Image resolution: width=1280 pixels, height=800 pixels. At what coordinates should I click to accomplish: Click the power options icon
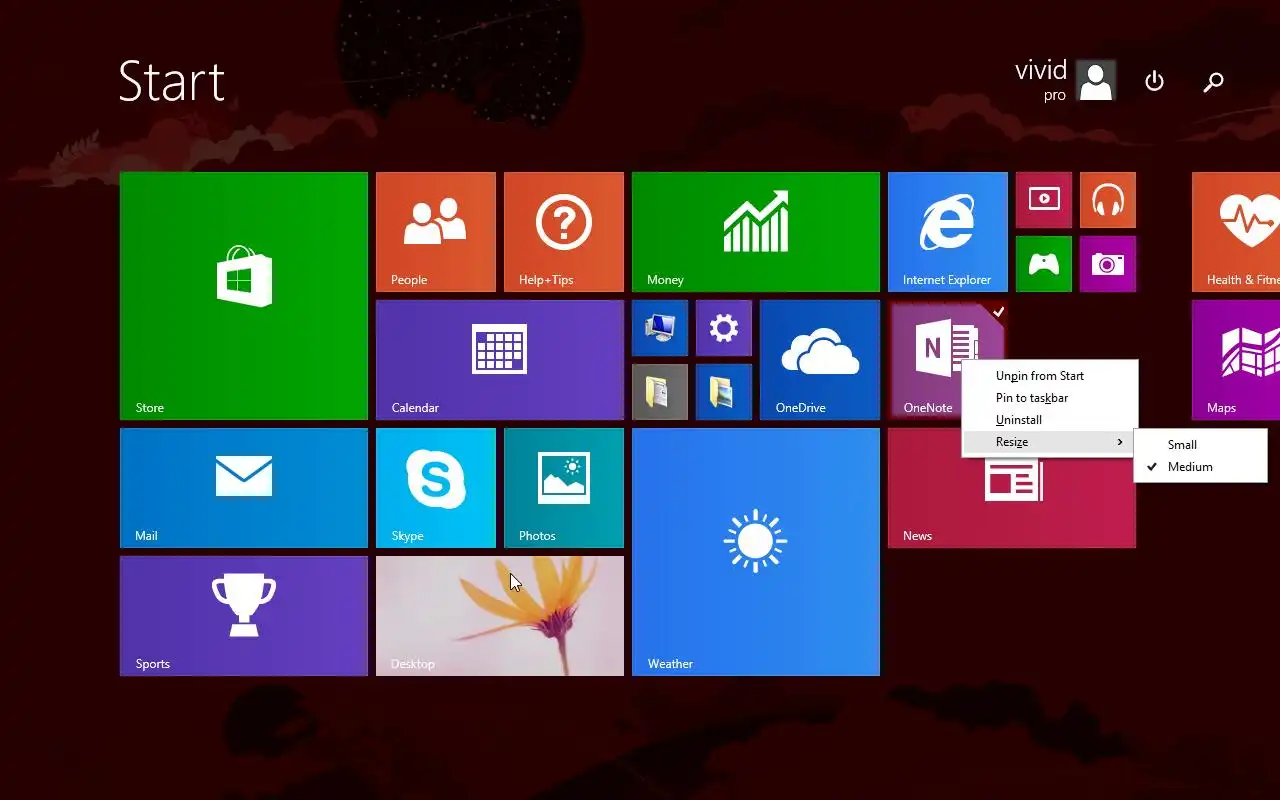[x=1154, y=81]
